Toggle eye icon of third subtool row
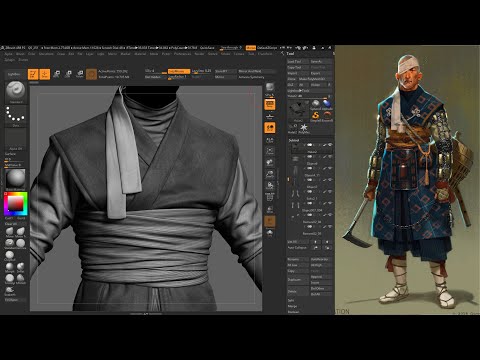The height and width of the screenshot is (360, 480). (330, 168)
